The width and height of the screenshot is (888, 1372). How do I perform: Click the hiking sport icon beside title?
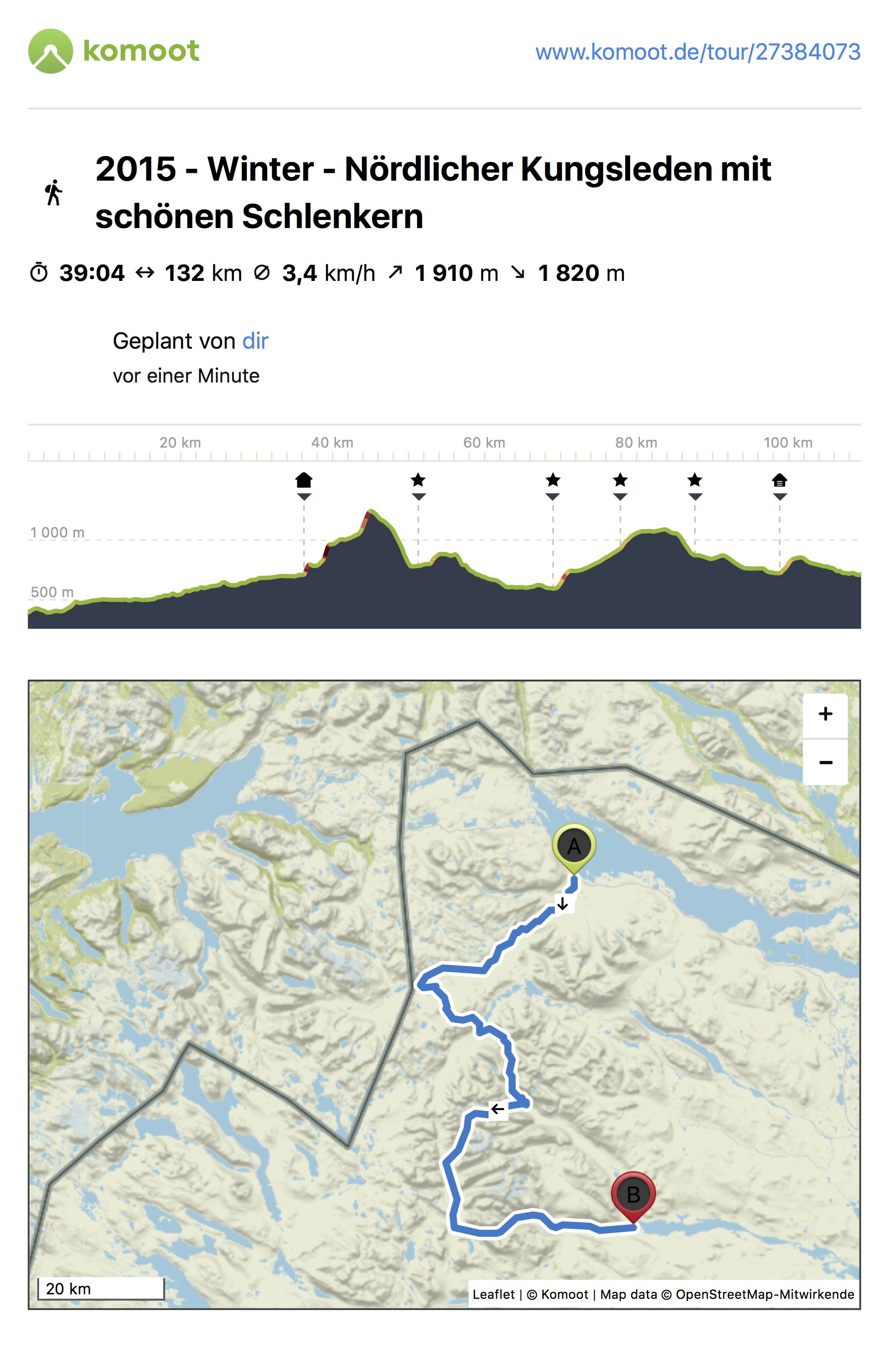54,192
